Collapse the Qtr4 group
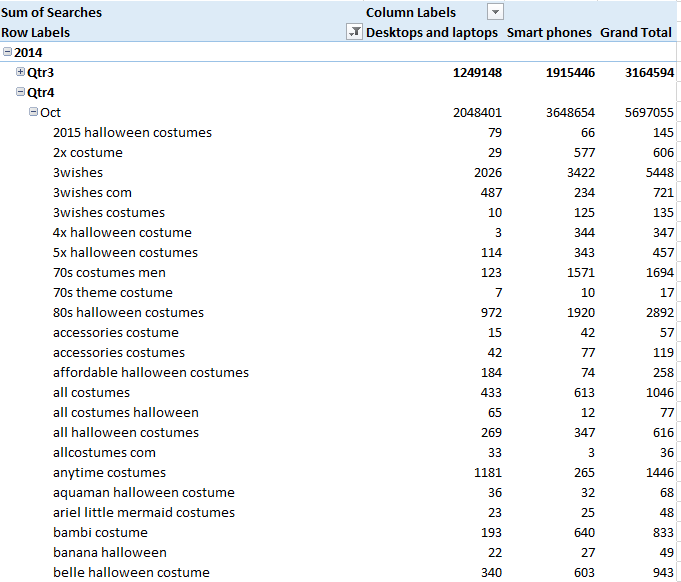Image resolution: width=681 pixels, height=582 pixels. (x=20, y=92)
